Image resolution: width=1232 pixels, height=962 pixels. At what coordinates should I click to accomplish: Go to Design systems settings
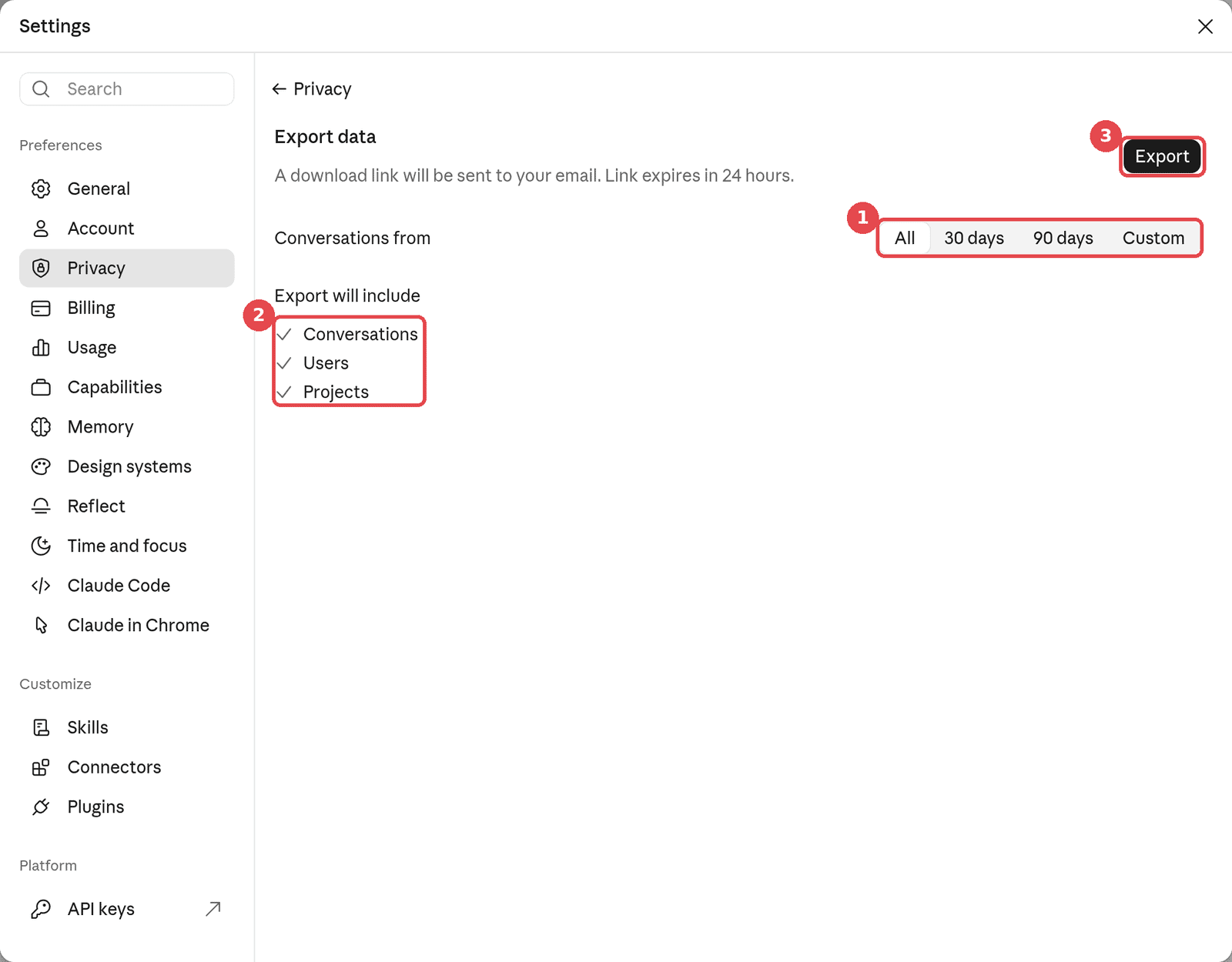coord(127,466)
